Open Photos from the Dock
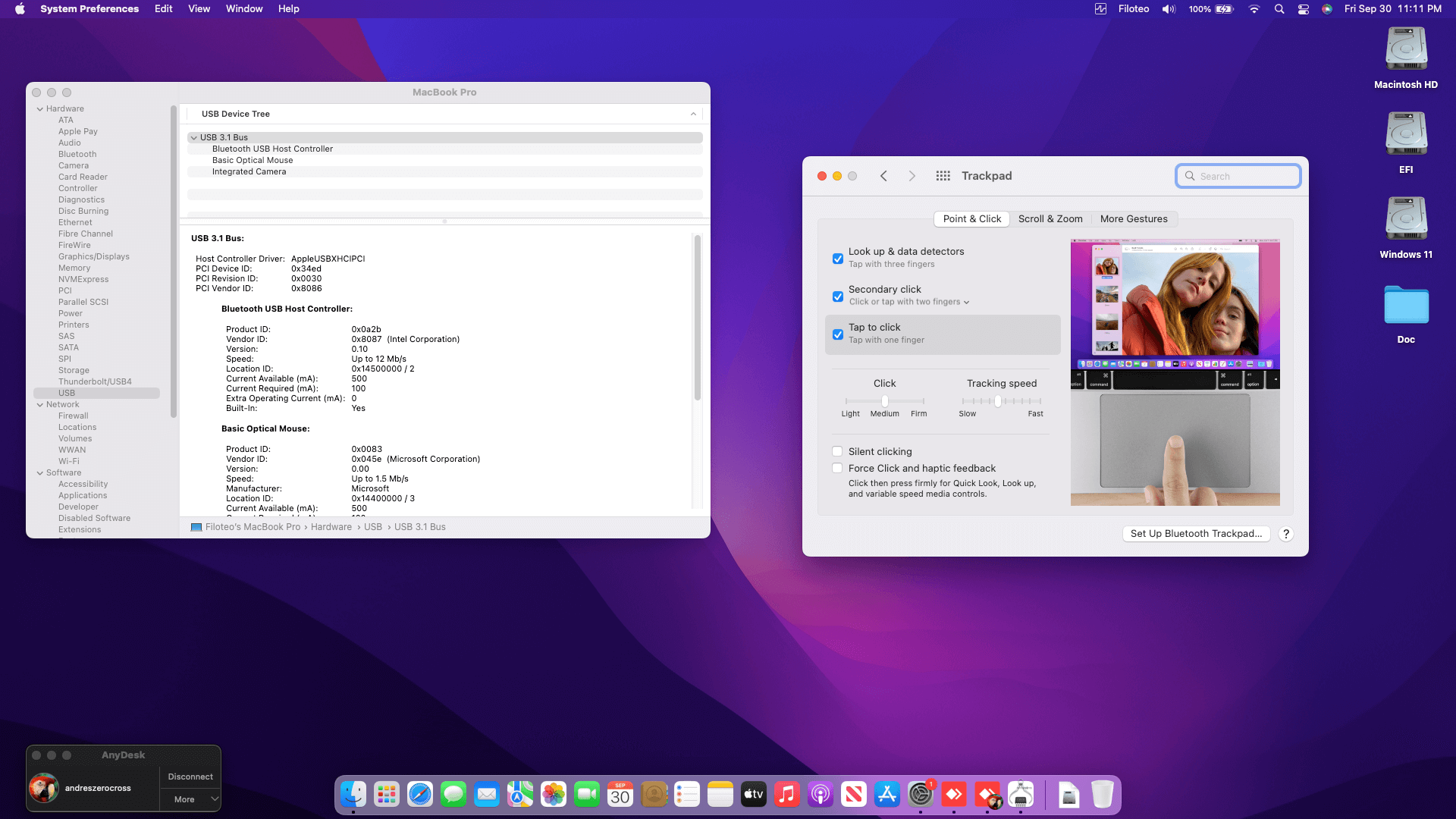Viewport: 1456px width, 819px height. coord(554,794)
